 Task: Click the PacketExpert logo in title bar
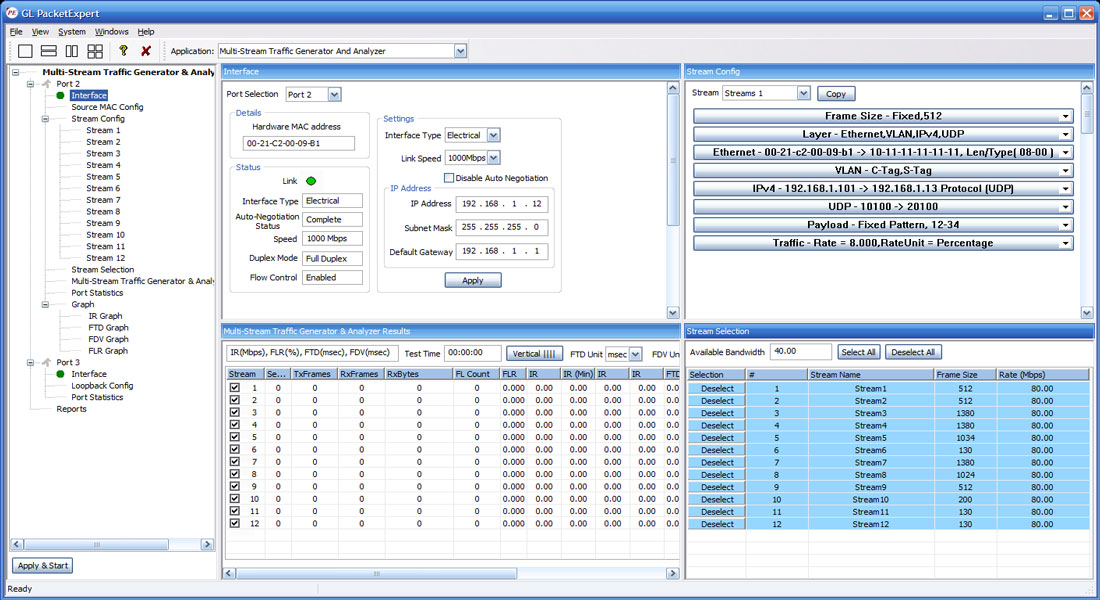11,13
